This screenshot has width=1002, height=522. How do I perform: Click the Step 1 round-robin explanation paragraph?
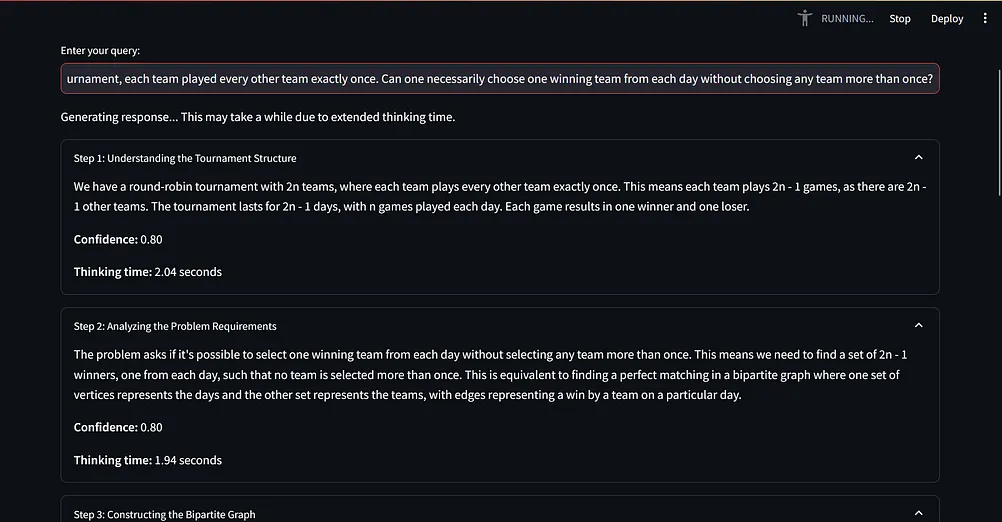[x=499, y=196]
